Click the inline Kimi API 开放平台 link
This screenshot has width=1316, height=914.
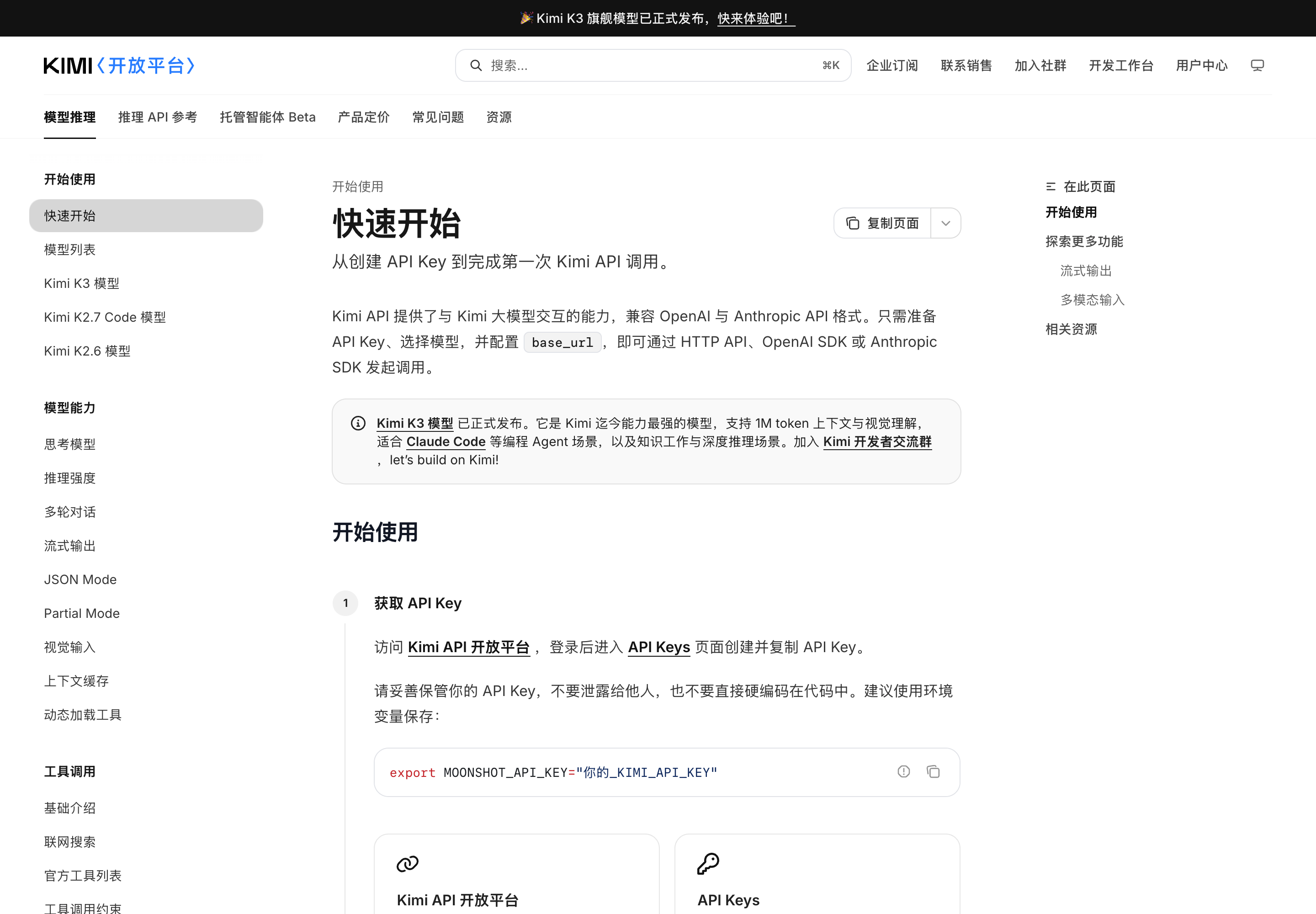(469, 647)
